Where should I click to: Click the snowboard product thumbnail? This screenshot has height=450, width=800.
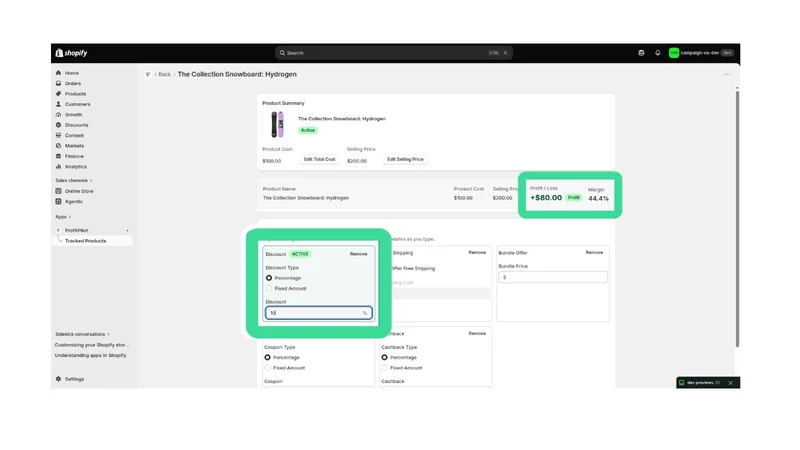coord(277,124)
